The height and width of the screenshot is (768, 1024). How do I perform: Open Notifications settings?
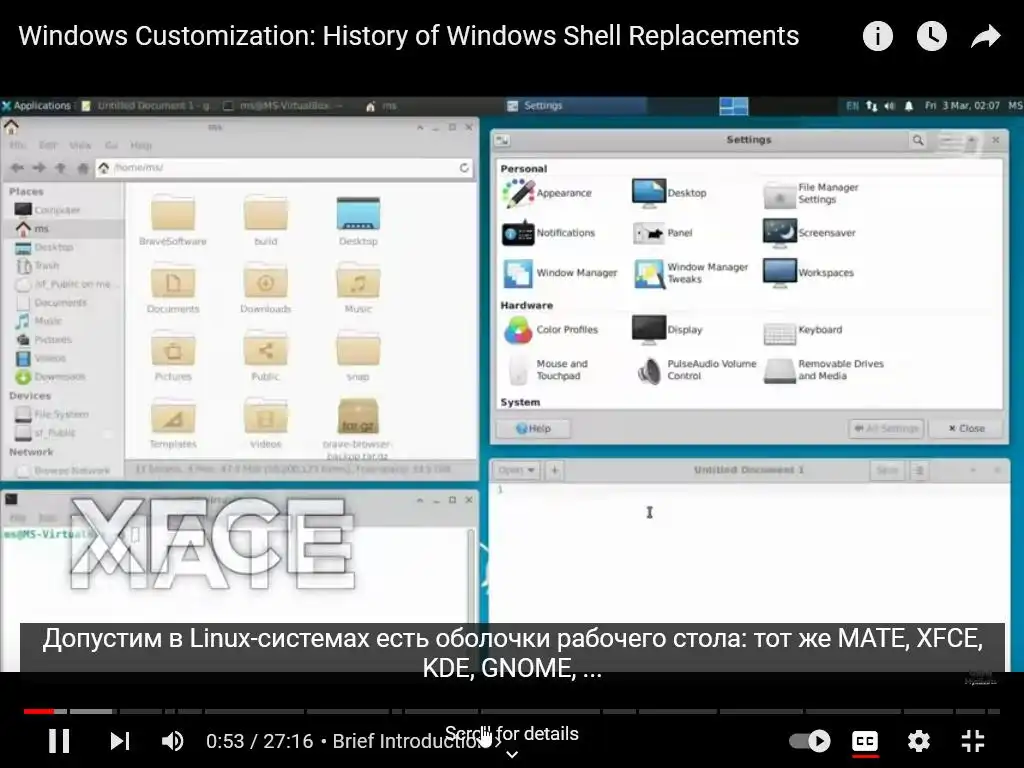(549, 233)
